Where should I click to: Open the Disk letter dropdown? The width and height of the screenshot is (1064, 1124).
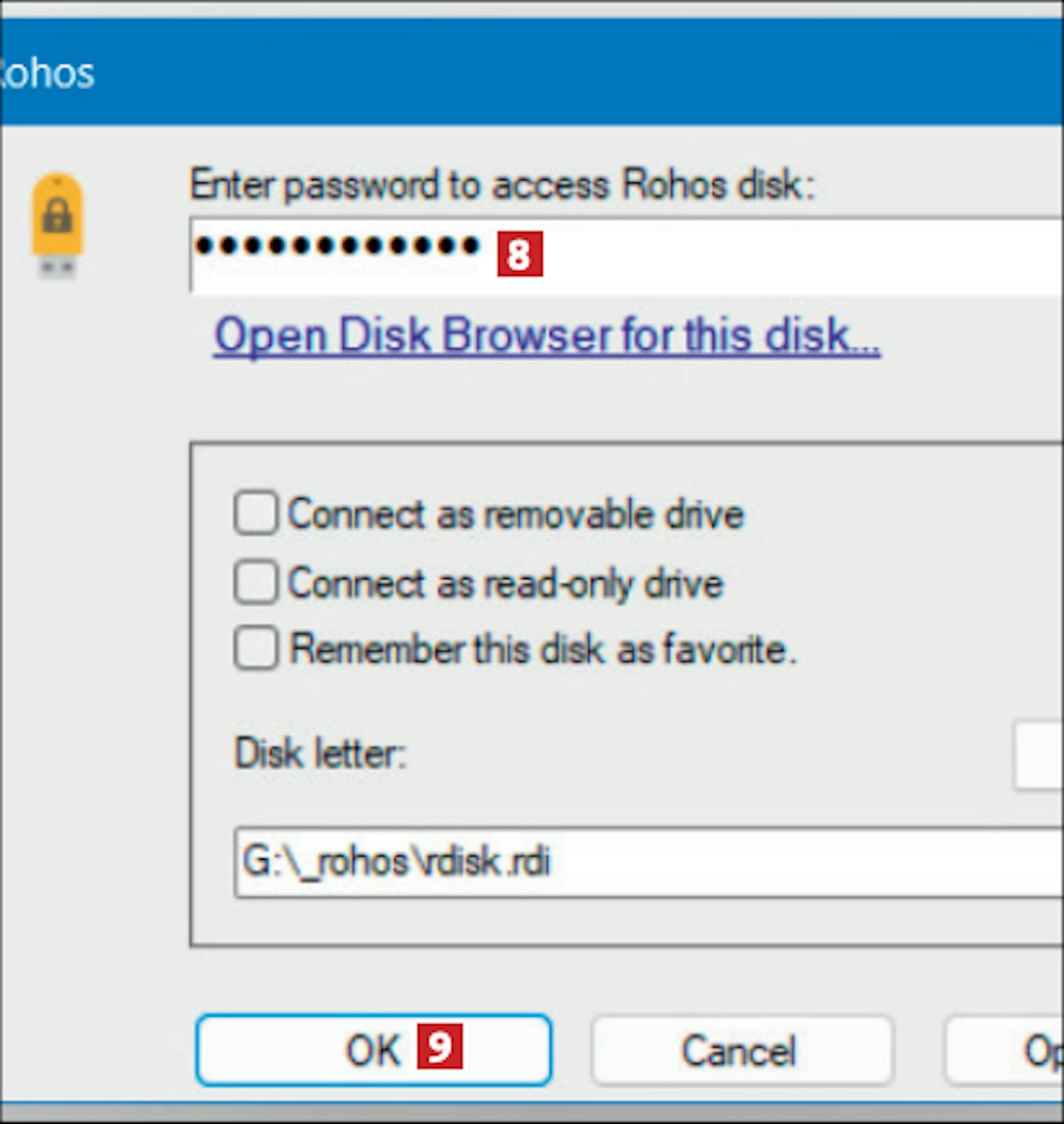click(x=1038, y=755)
